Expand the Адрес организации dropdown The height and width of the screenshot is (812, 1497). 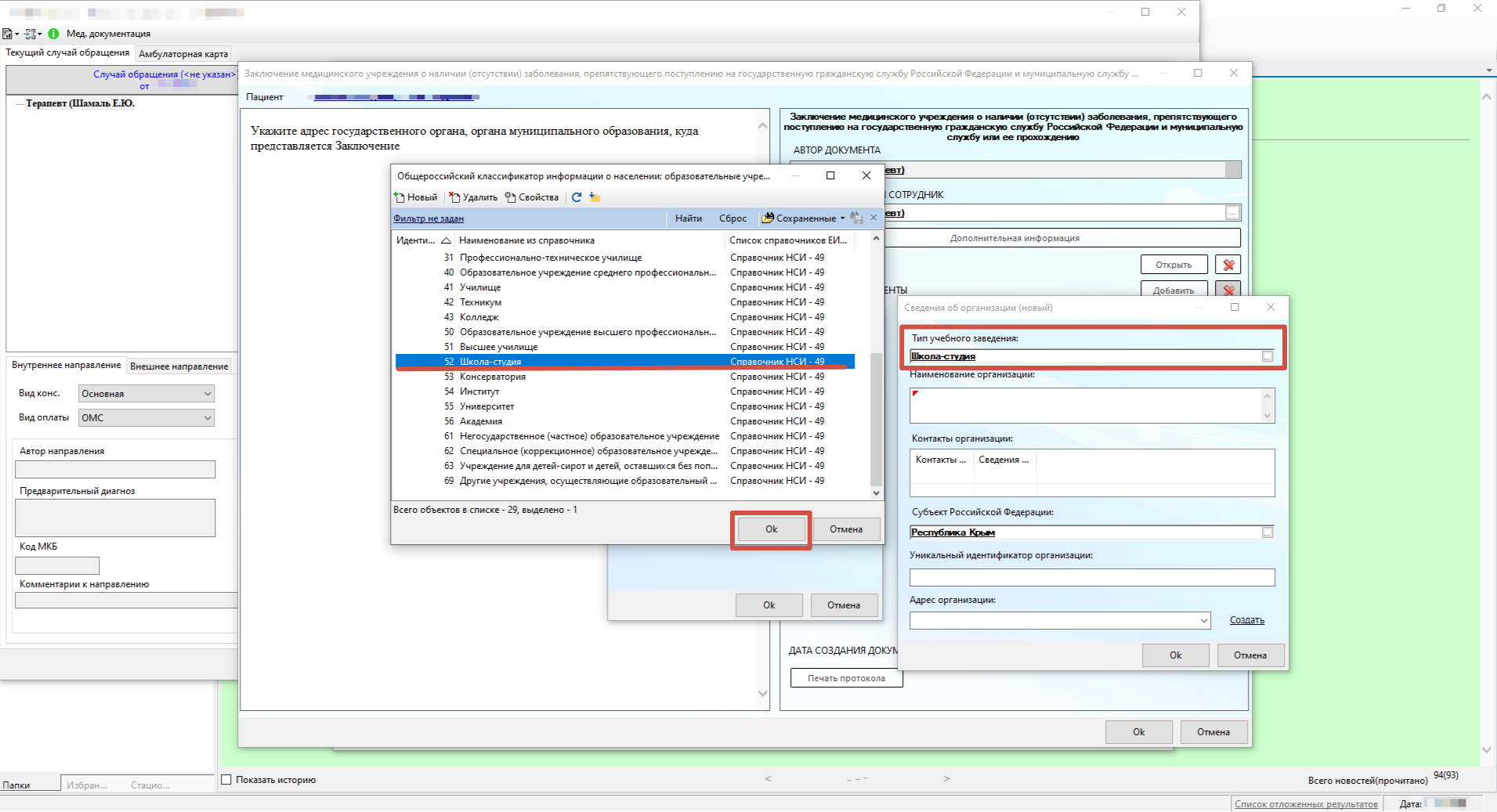(x=1203, y=621)
